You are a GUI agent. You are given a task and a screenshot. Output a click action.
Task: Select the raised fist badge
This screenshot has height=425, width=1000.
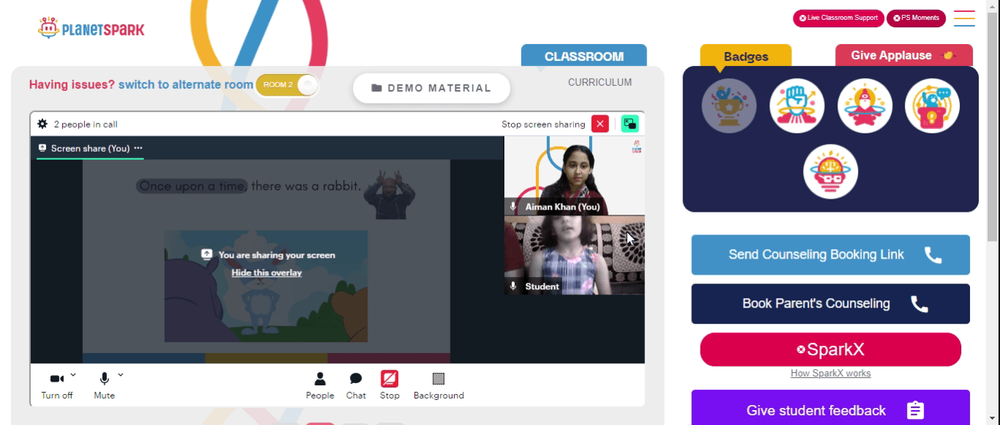click(797, 105)
